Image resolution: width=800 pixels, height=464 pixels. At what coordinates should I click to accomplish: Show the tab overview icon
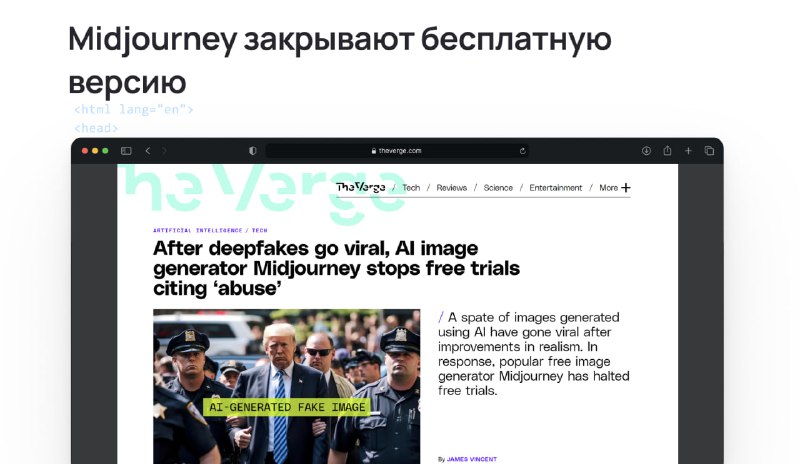(x=709, y=151)
